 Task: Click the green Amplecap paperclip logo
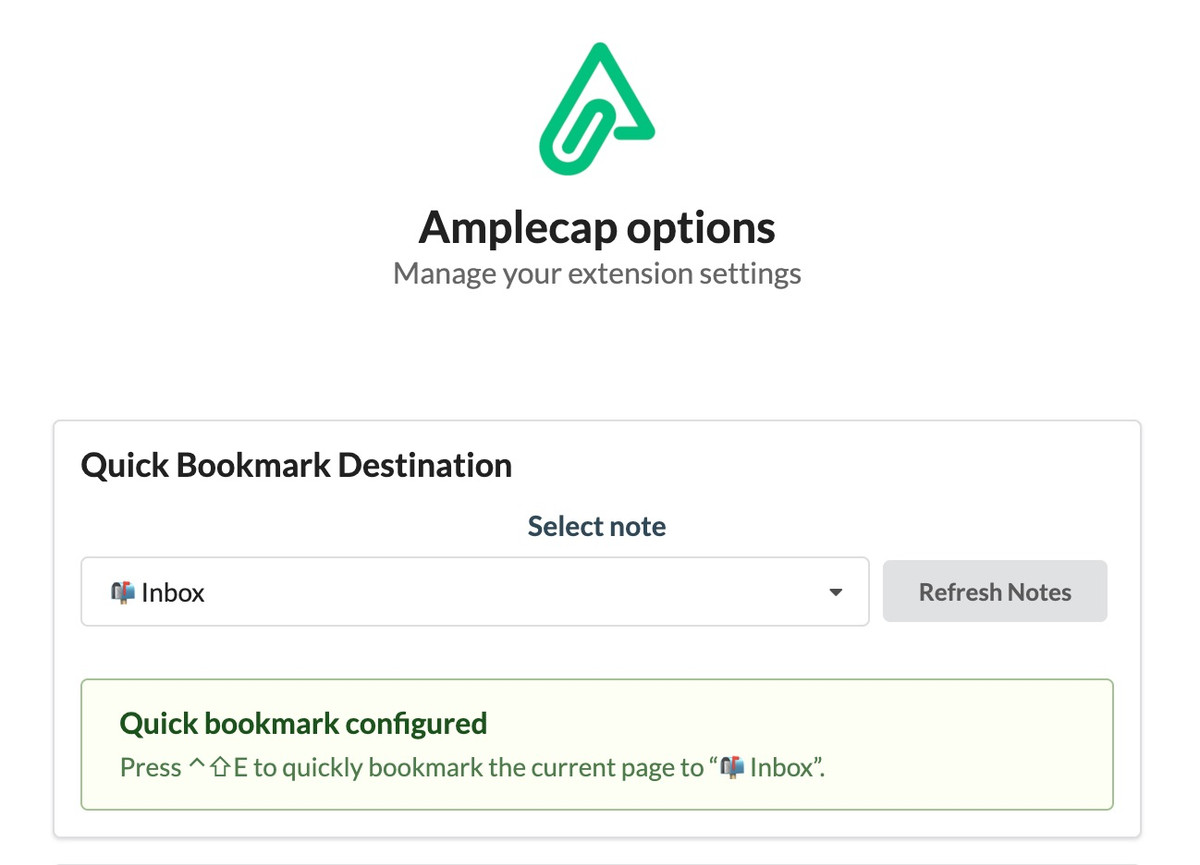tap(596, 108)
